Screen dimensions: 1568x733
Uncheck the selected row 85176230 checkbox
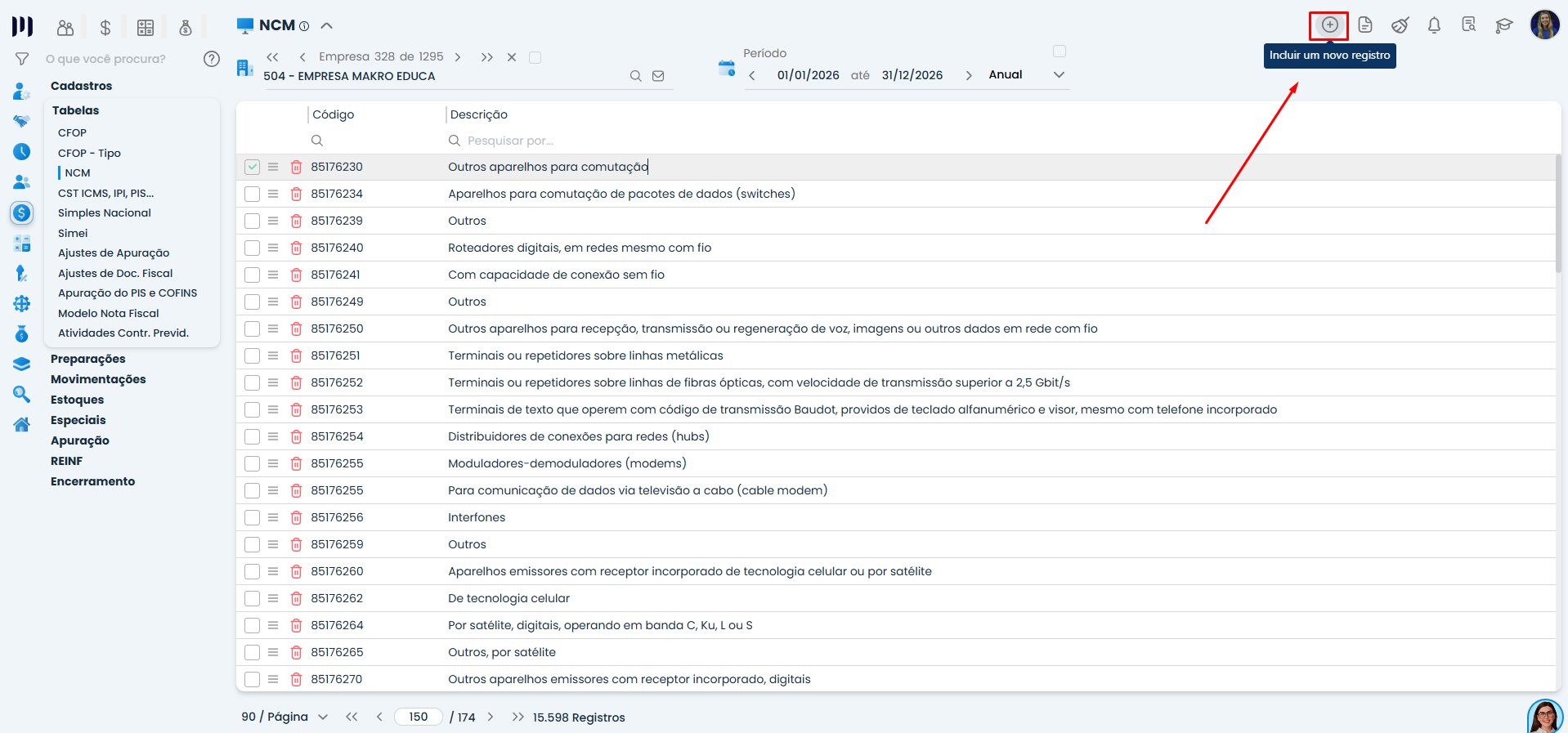(252, 168)
